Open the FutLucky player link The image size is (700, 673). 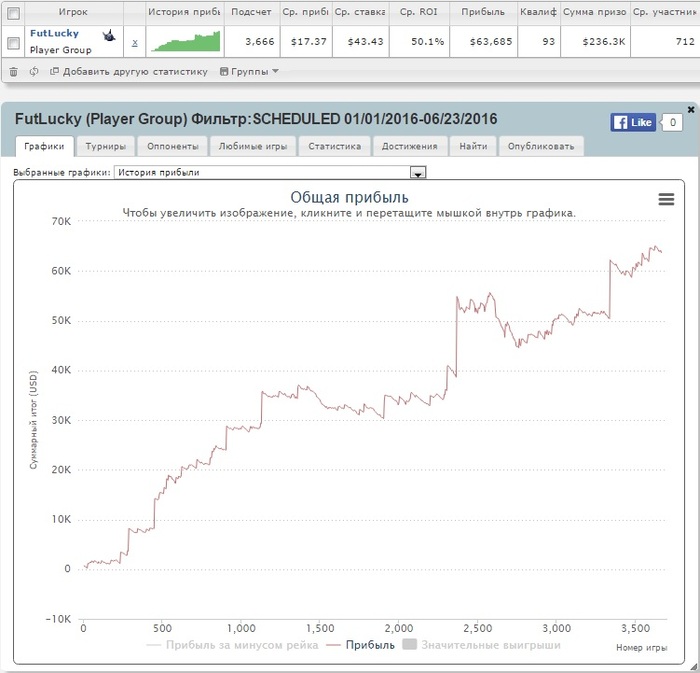tap(54, 33)
